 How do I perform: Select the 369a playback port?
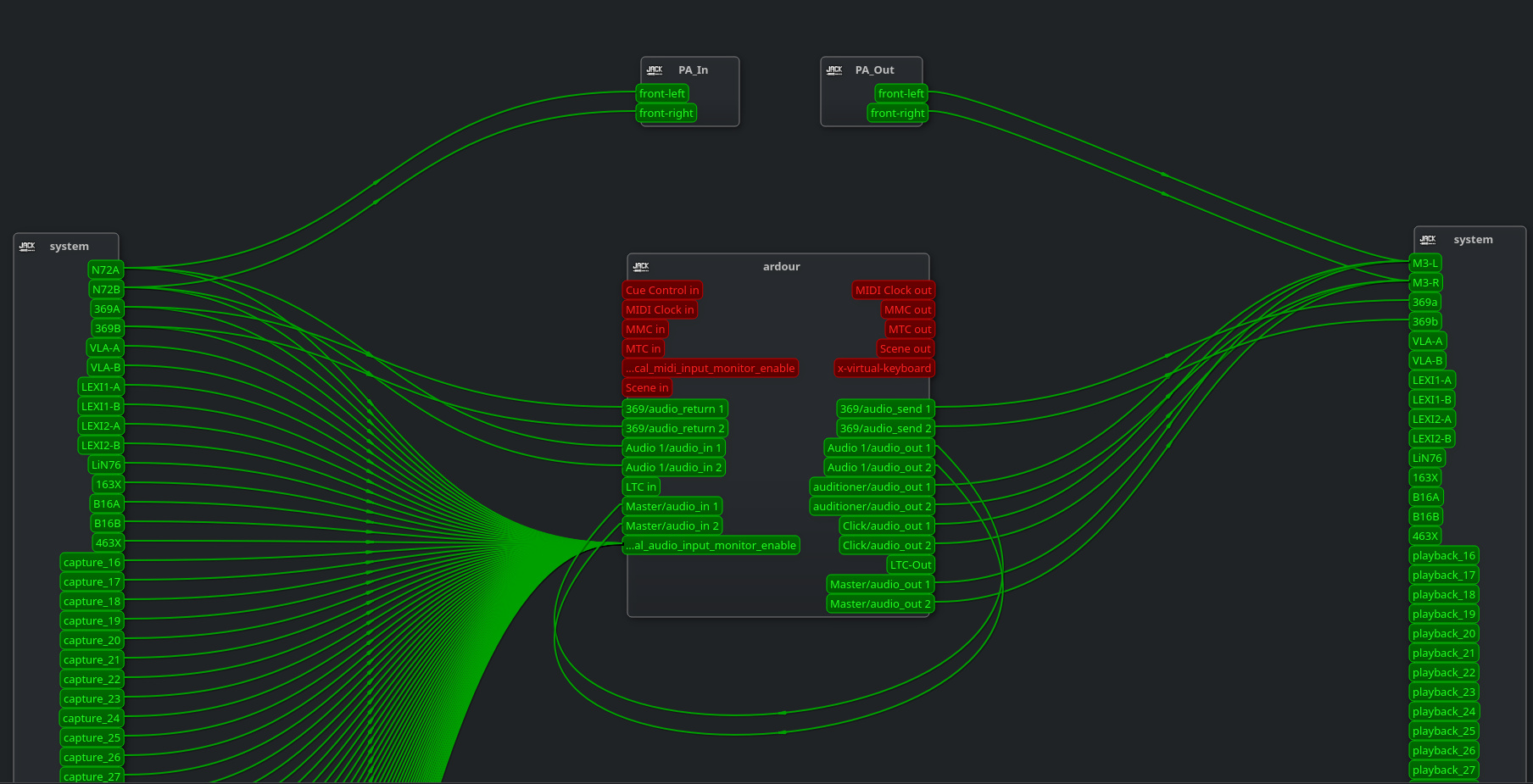point(1425,303)
